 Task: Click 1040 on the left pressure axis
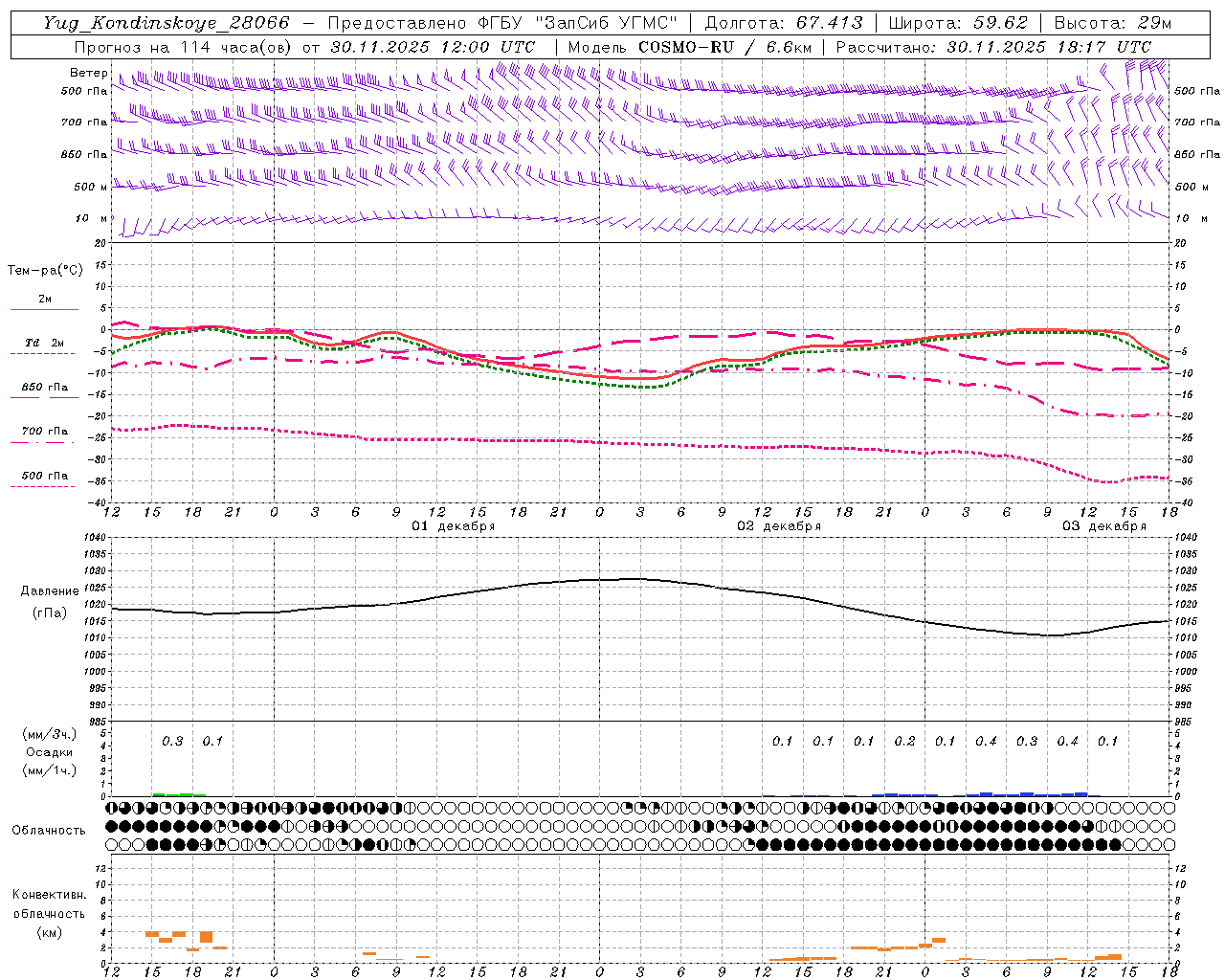[x=95, y=538]
